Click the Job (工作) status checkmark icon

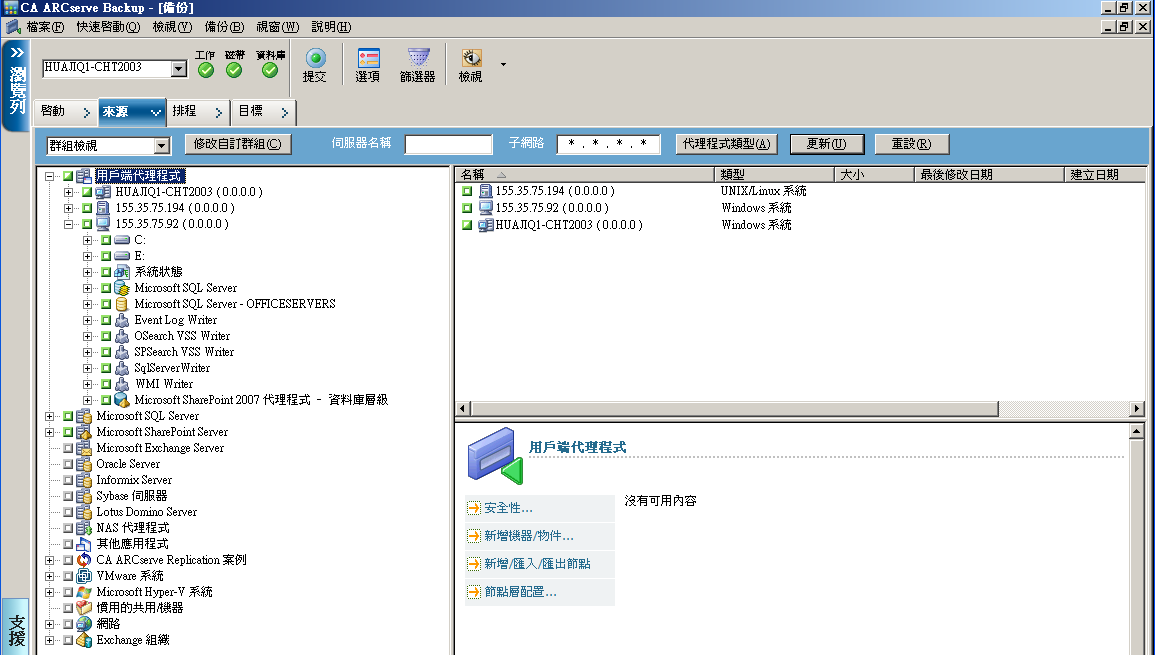206,70
